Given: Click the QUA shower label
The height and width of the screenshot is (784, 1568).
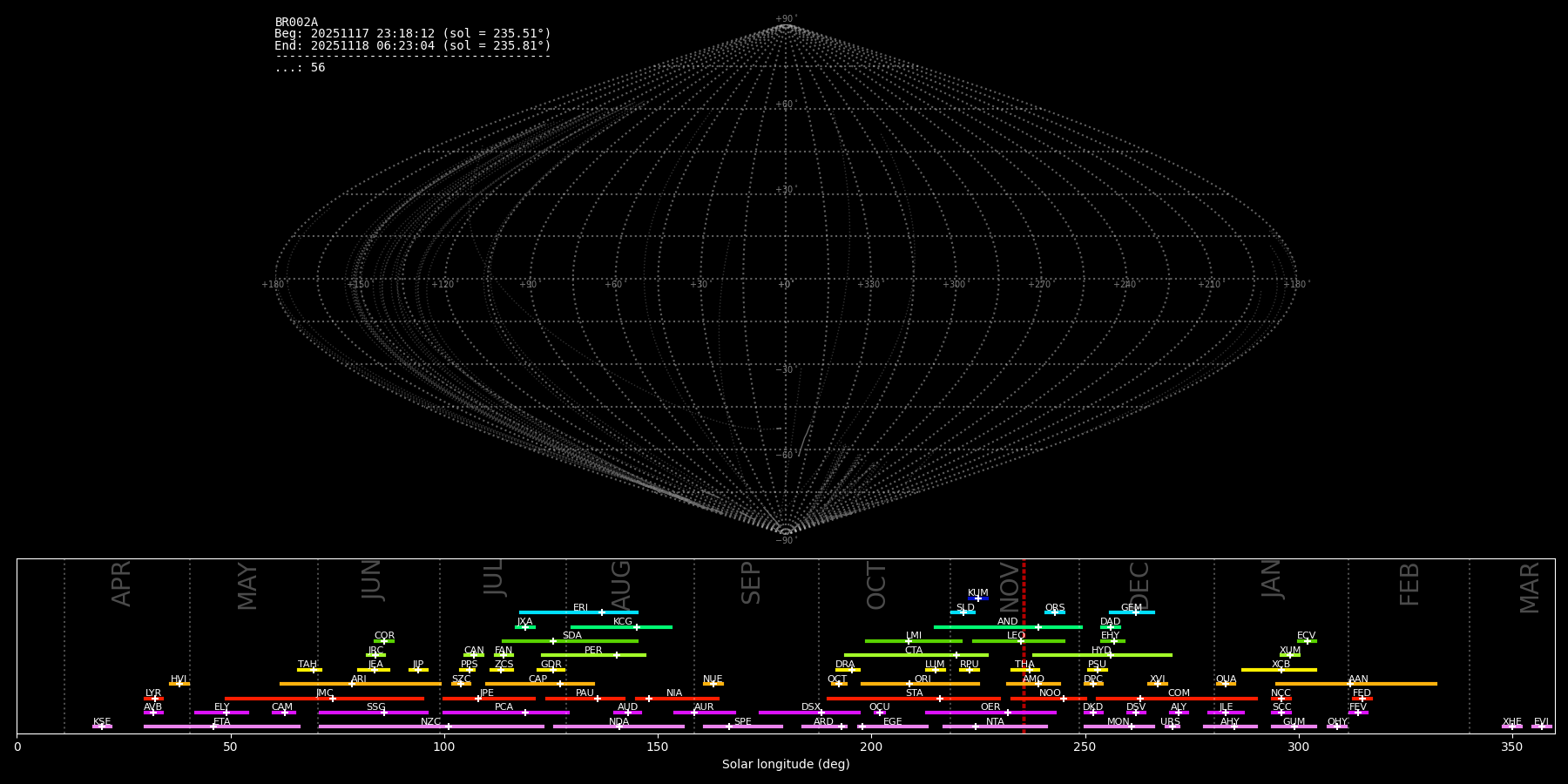Looking at the screenshot, I should [x=1227, y=679].
